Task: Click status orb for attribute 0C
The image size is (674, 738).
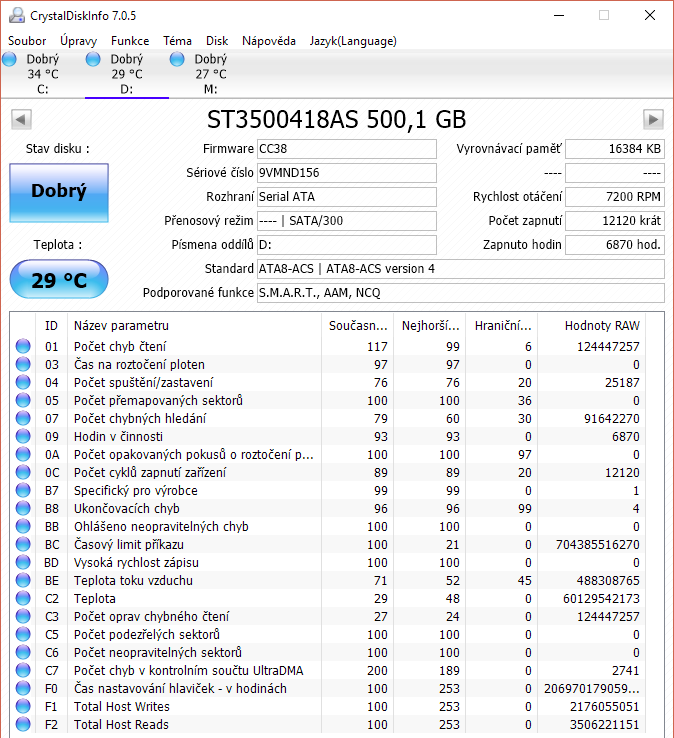Action: (x=23, y=472)
